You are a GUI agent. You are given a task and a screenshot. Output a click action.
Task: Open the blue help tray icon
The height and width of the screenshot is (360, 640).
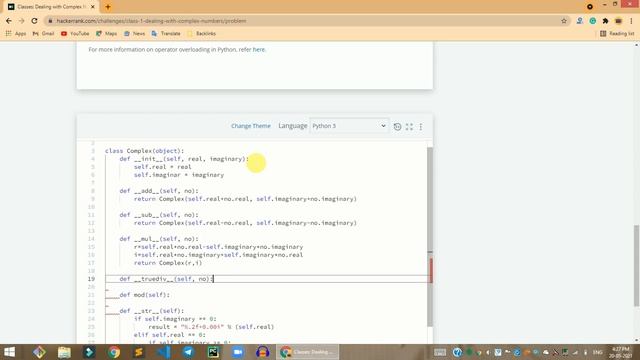(457, 352)
